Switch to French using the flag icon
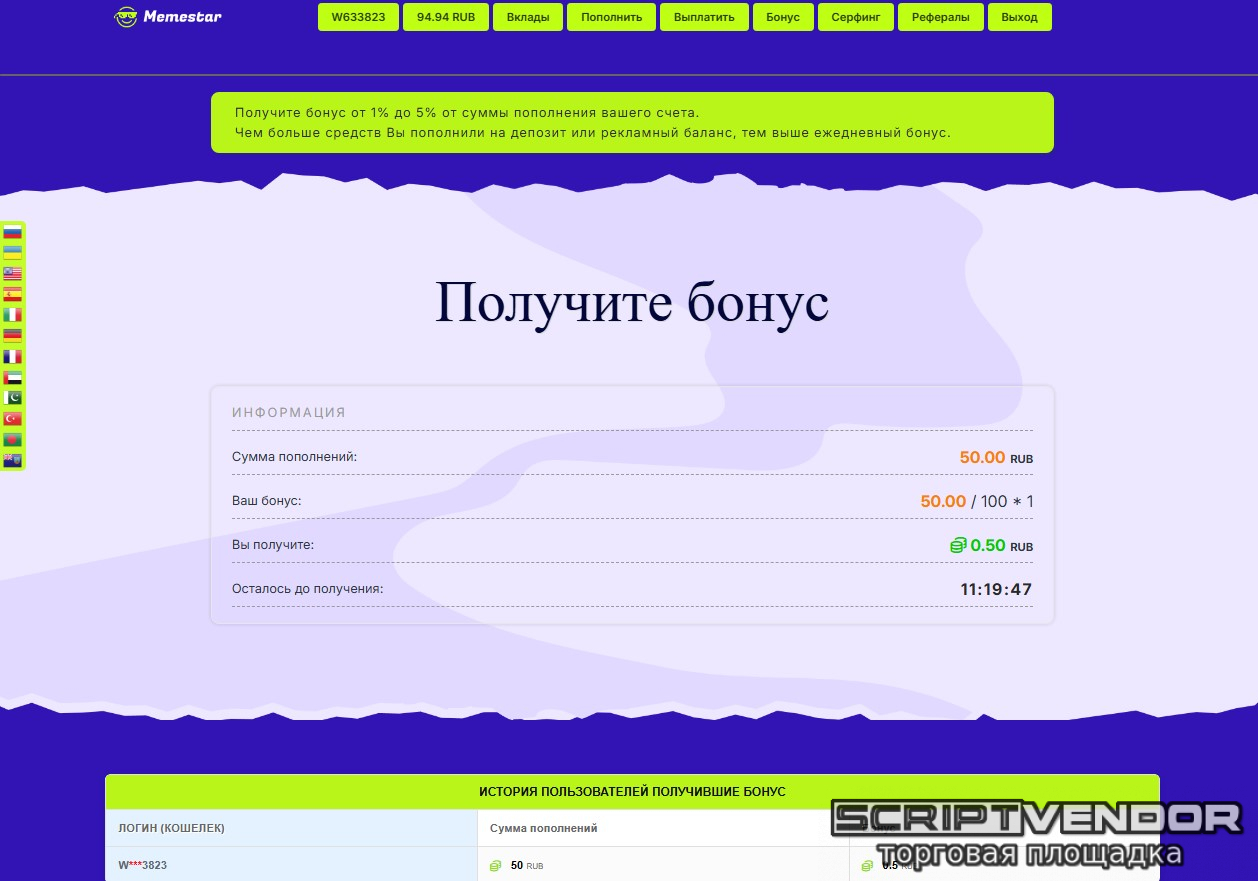1258x881 pixels. (12, 357)
